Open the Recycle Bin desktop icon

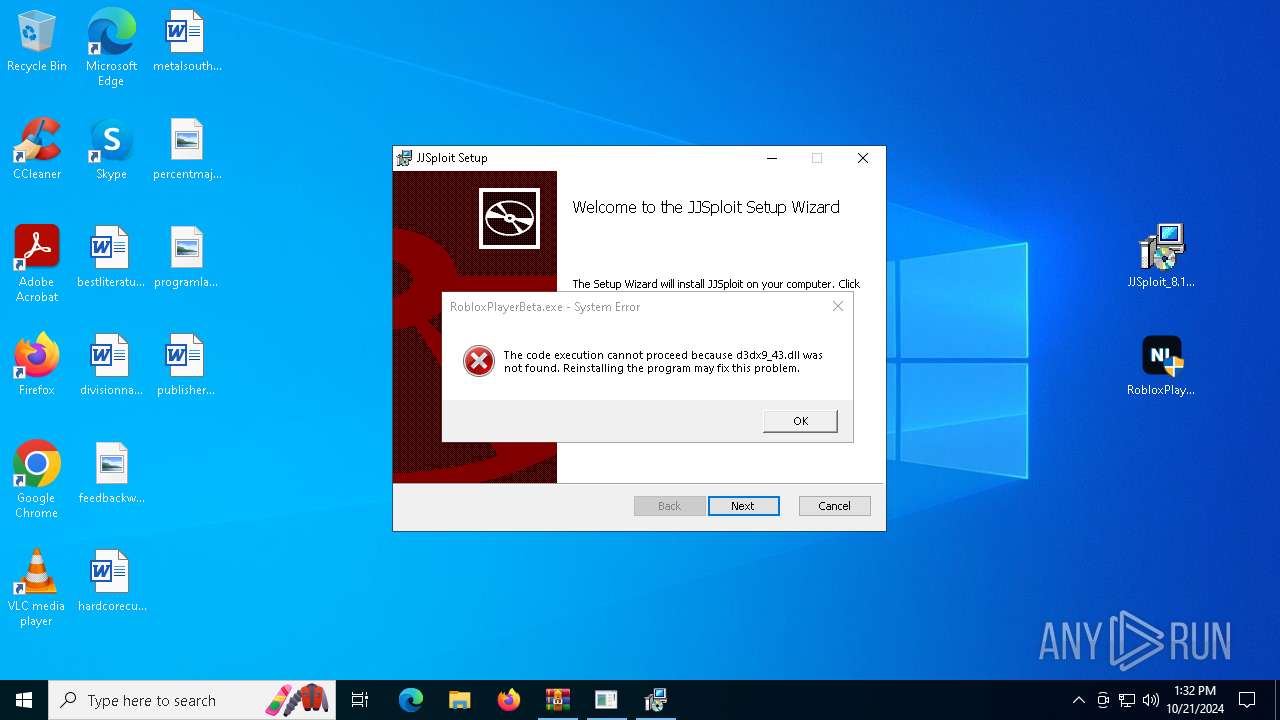point(37,42)
